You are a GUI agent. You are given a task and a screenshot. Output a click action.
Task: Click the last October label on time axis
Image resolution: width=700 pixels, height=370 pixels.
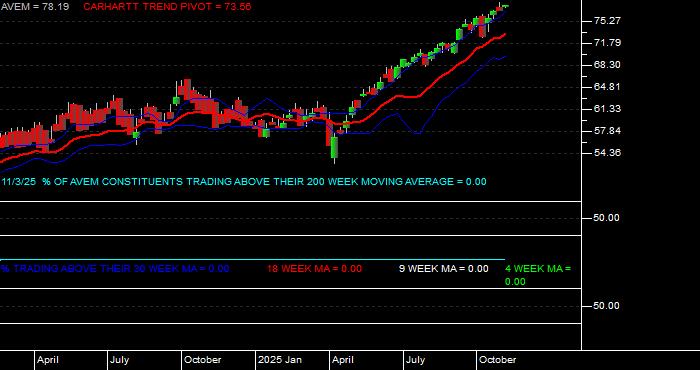497,360
